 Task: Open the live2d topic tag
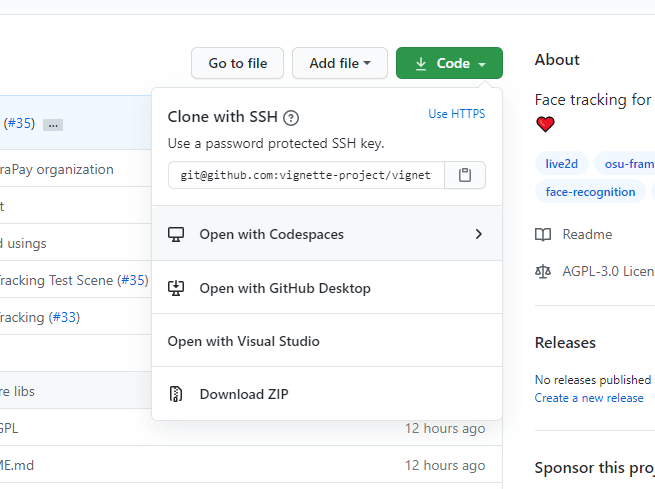561,164
